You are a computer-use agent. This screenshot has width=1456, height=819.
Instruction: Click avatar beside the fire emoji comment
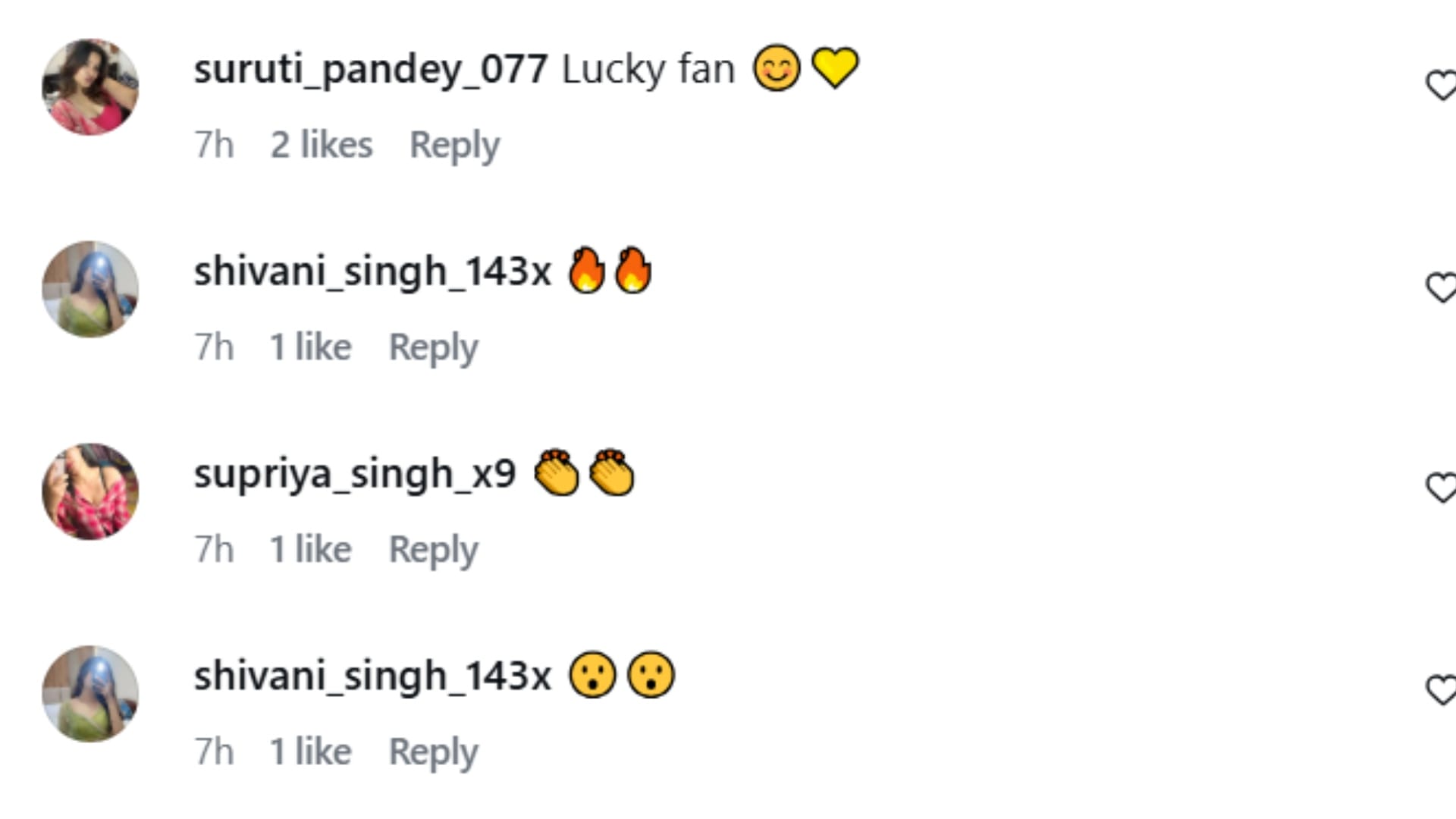(90, 290)
